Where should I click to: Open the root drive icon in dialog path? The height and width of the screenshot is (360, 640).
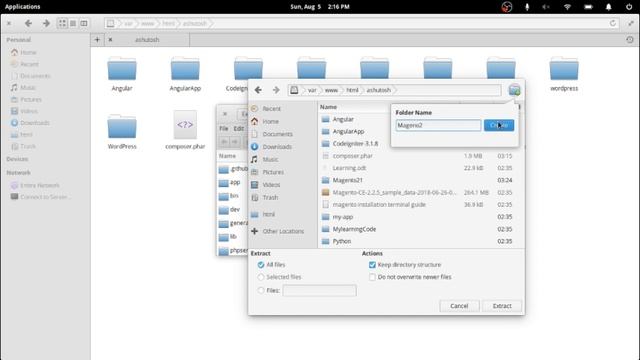pyautogui.click(x=294, y=90)
